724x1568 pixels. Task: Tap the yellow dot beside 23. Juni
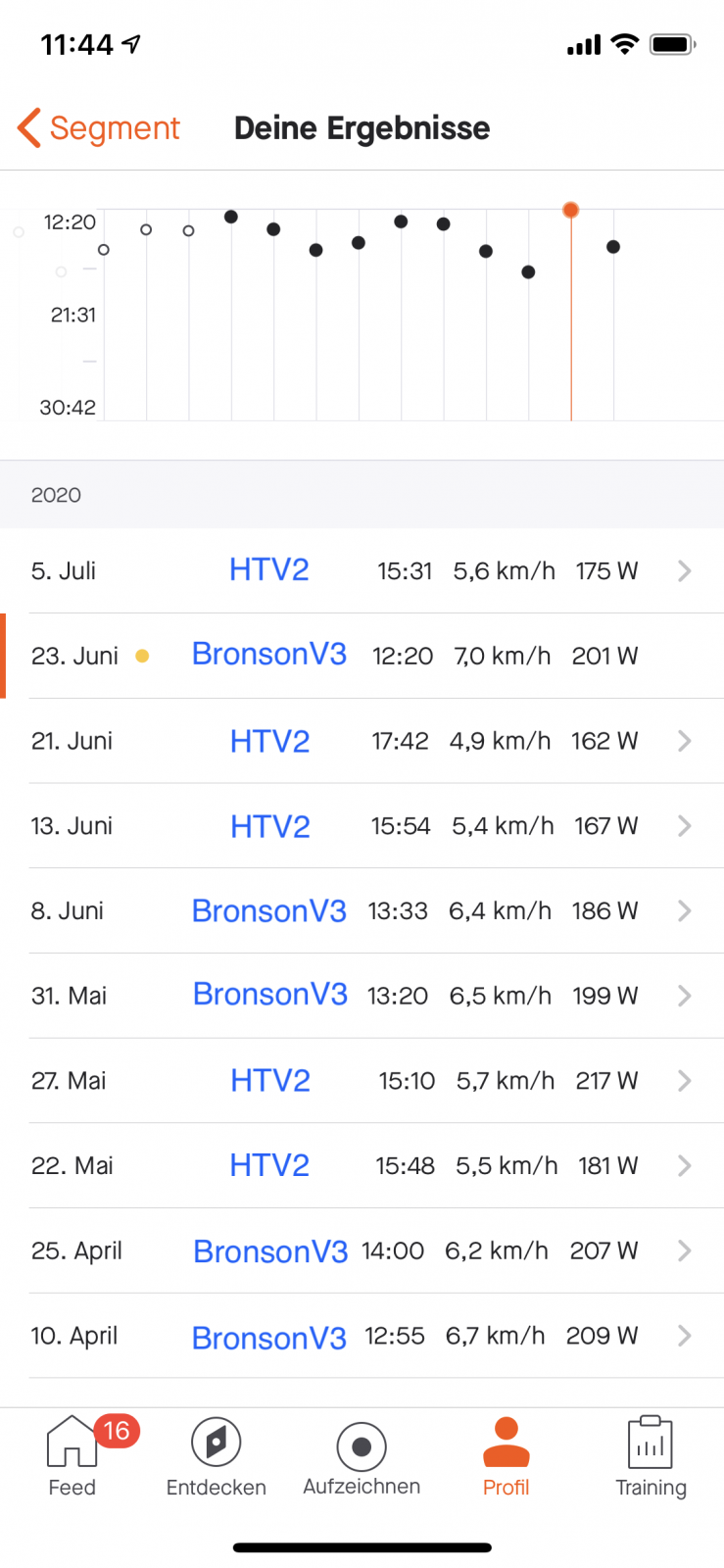(x=142, y=656)
